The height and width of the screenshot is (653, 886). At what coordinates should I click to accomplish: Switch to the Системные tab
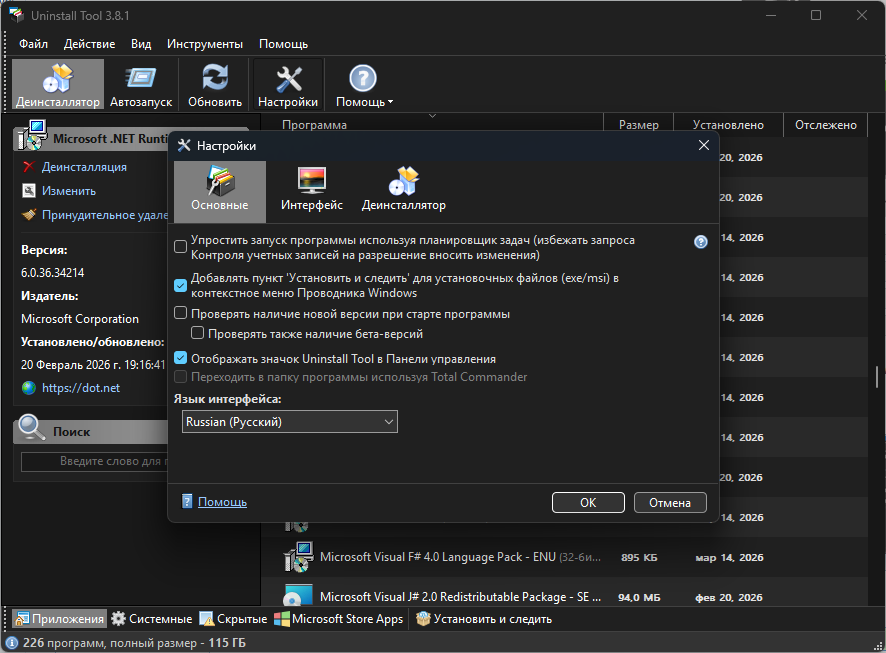[151, 619]
